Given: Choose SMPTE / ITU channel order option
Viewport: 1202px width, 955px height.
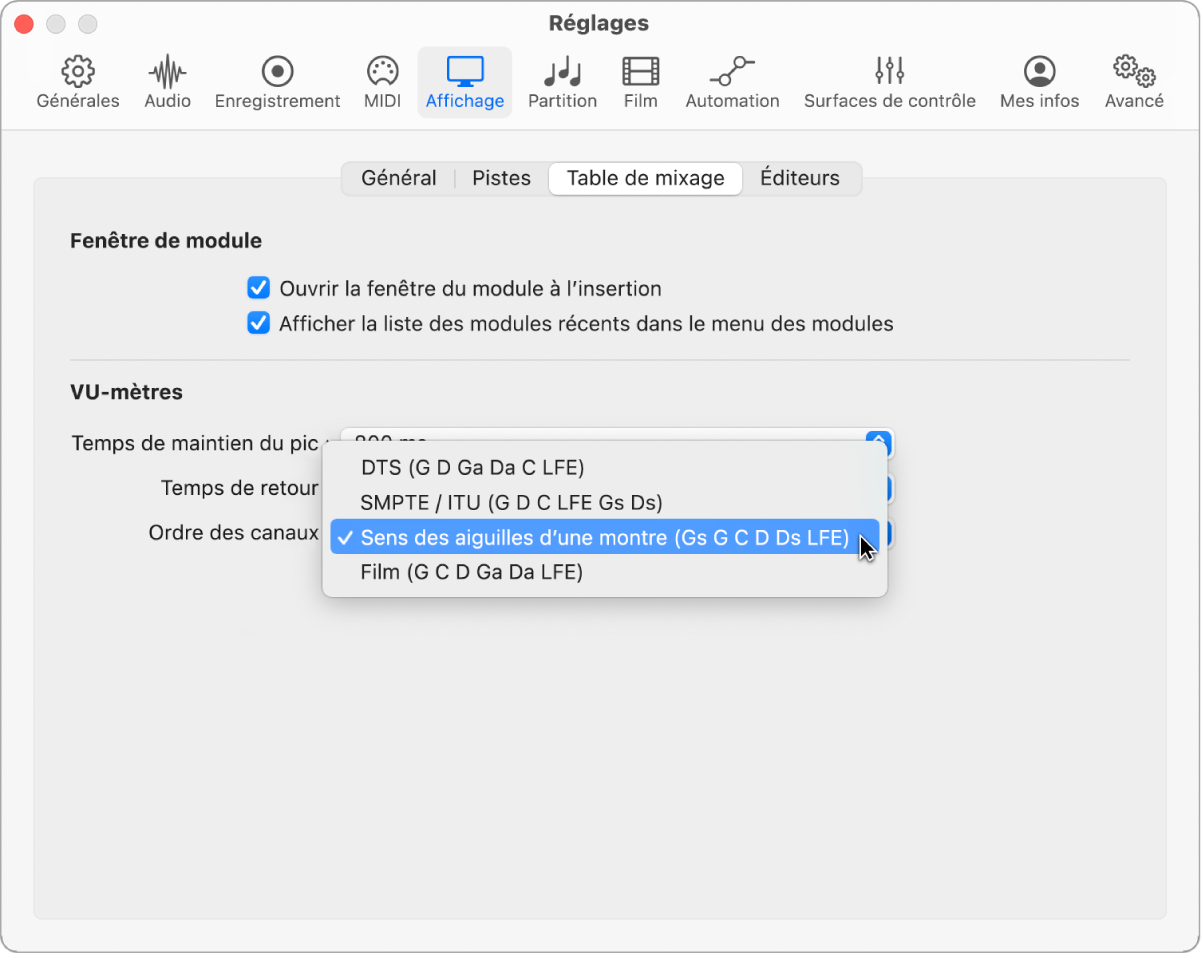Looking at the screenshot, I should point(511,503).
